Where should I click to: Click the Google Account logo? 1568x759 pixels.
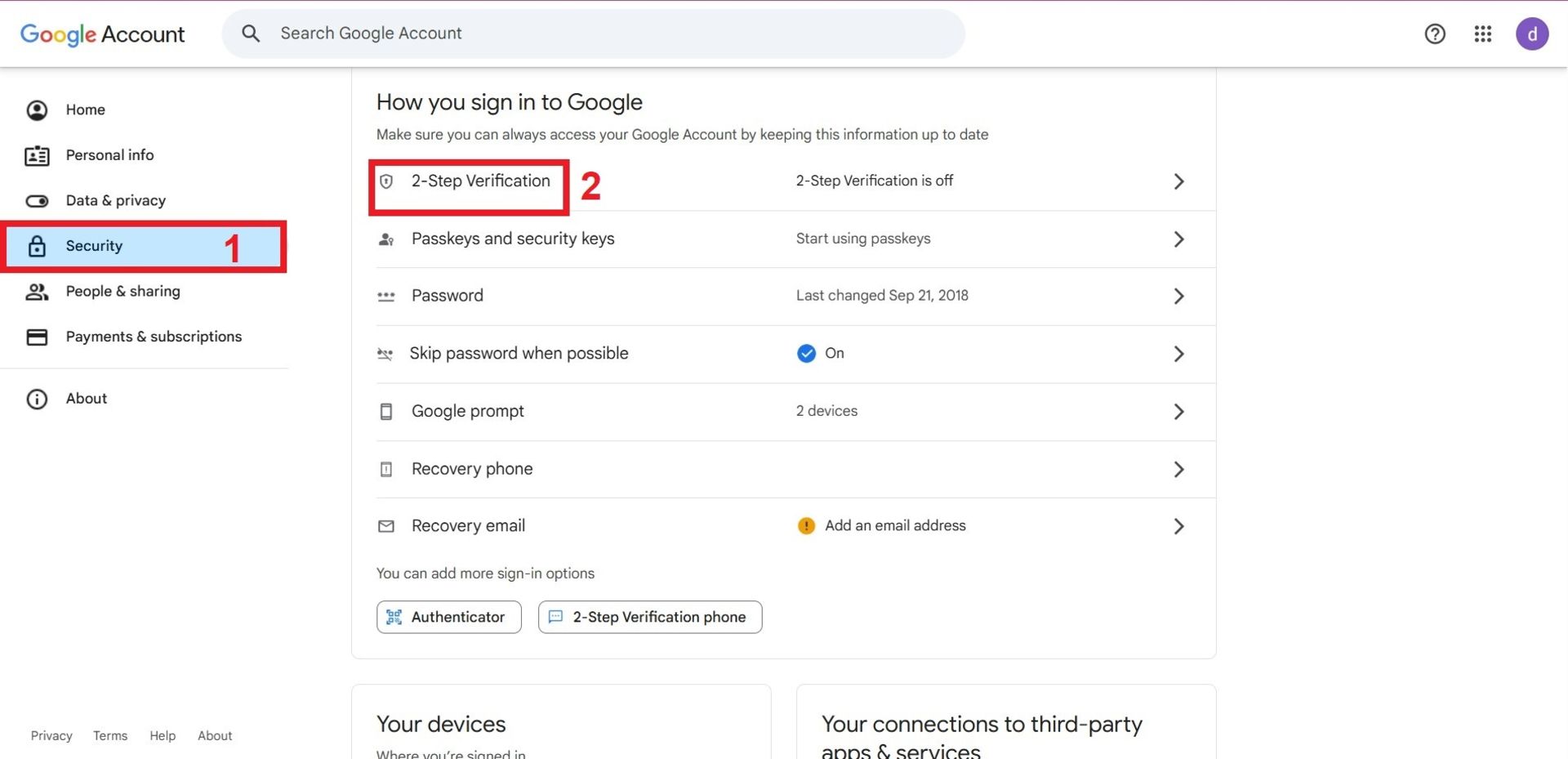click(102, 33)
